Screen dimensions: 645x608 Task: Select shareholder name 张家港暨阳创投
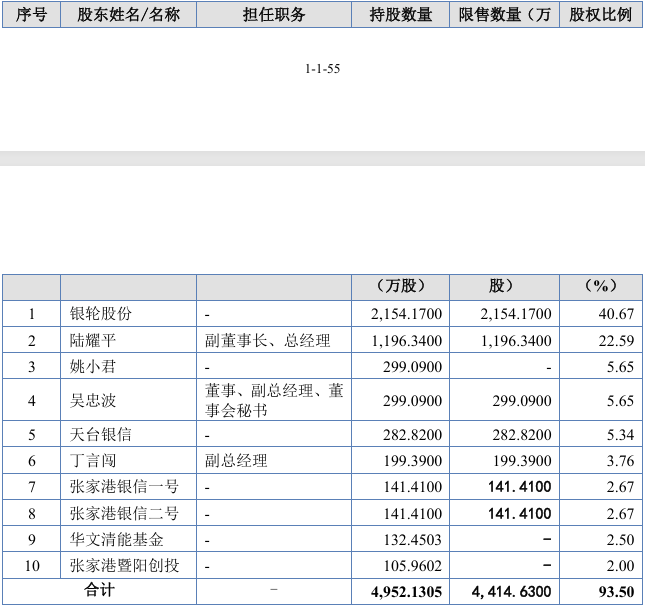coord(124,566)
